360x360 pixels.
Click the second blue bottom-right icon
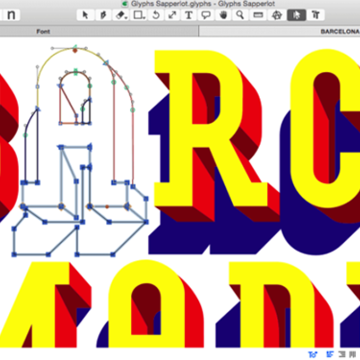coord(330,354)
